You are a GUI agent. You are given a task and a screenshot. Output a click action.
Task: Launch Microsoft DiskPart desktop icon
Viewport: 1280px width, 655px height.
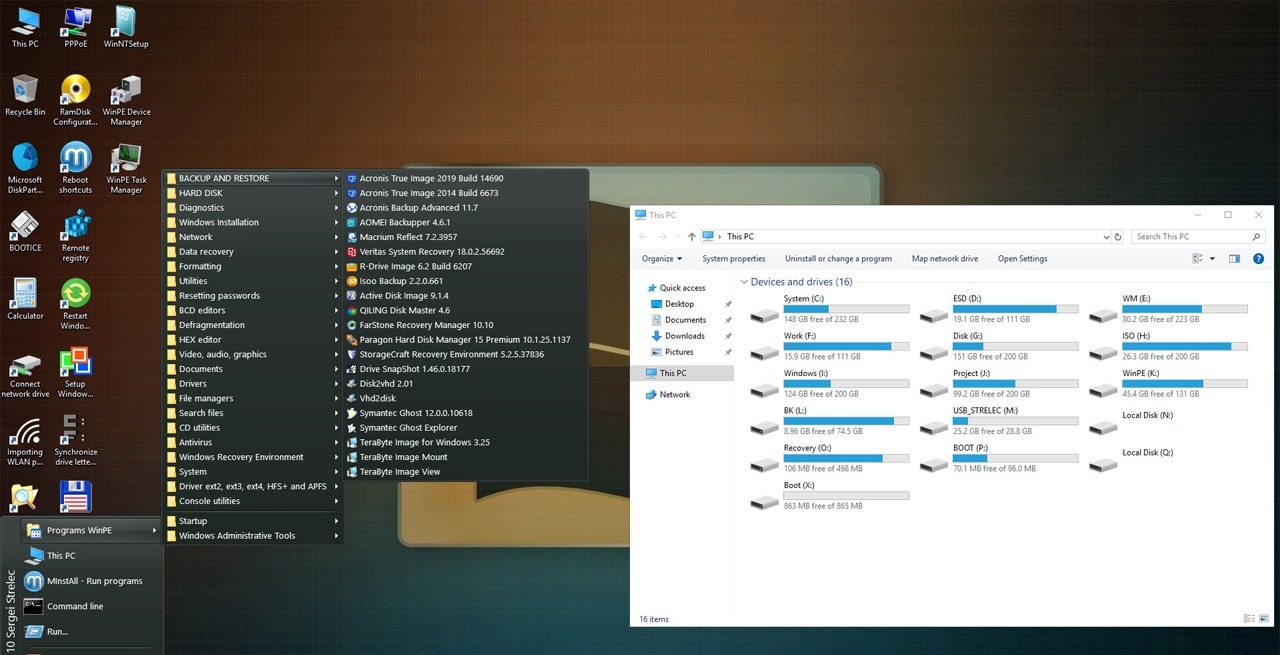pyautogui.click(x=25, y=167)
